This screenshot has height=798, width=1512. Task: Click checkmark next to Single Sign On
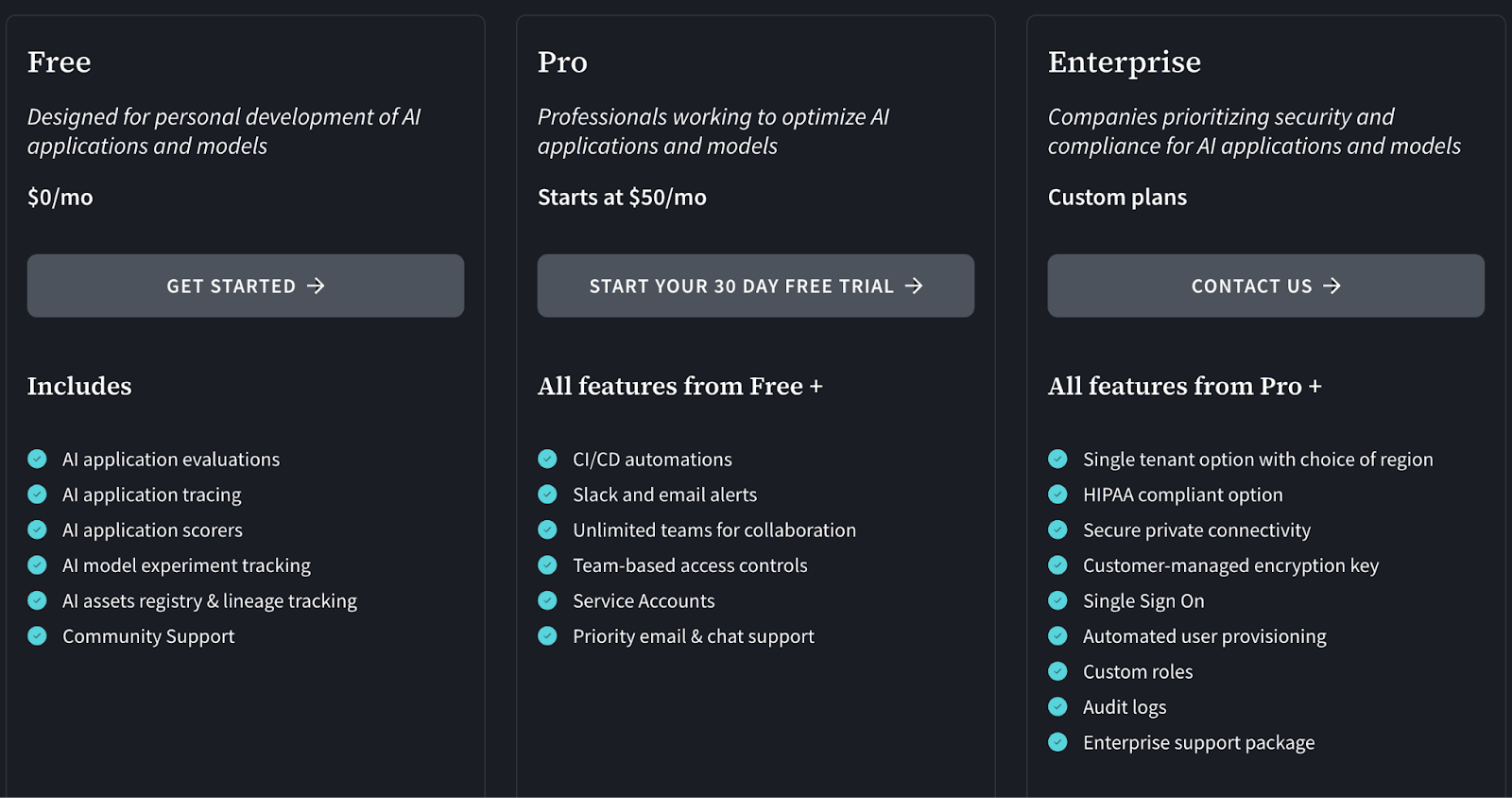1058,601
